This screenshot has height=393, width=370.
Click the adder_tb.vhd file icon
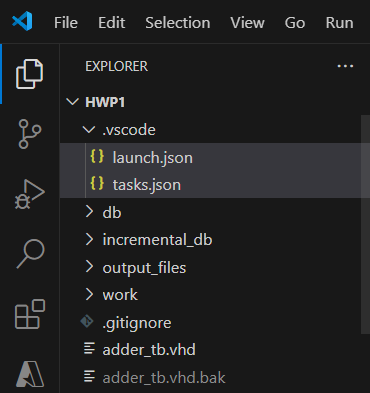[x=89, y=349]
